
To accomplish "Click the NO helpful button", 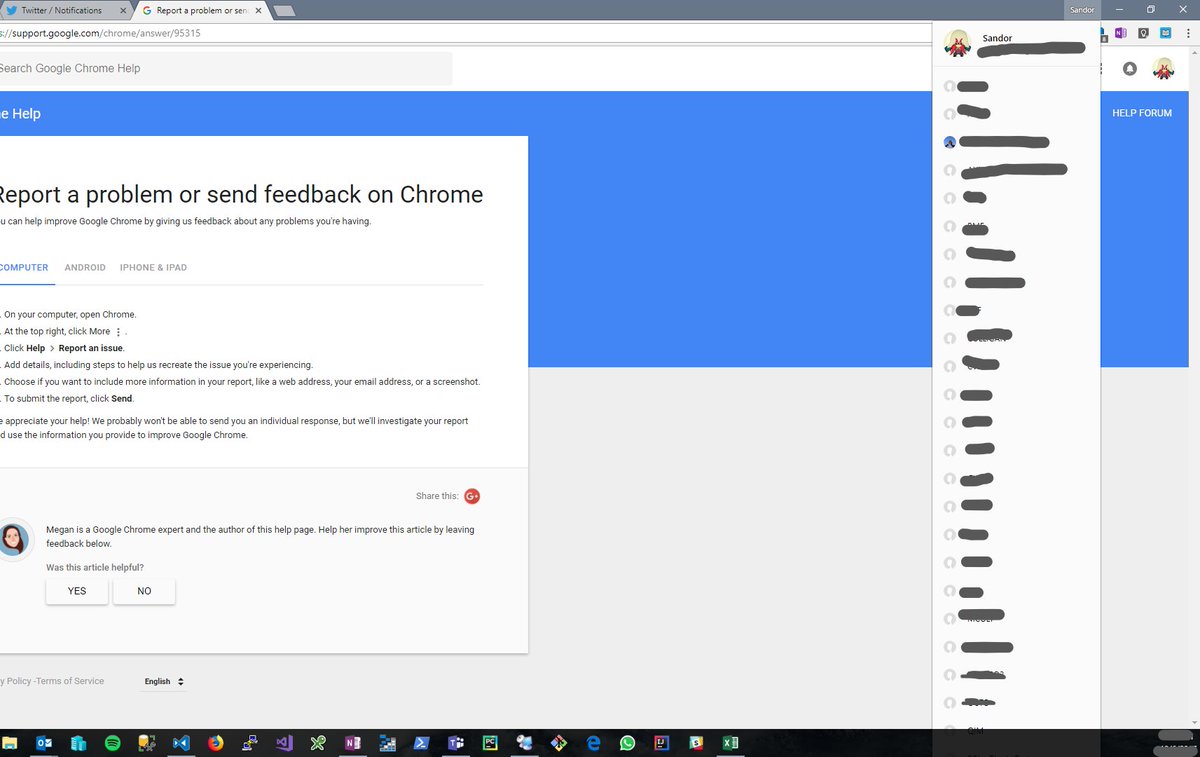I will 144,591.
